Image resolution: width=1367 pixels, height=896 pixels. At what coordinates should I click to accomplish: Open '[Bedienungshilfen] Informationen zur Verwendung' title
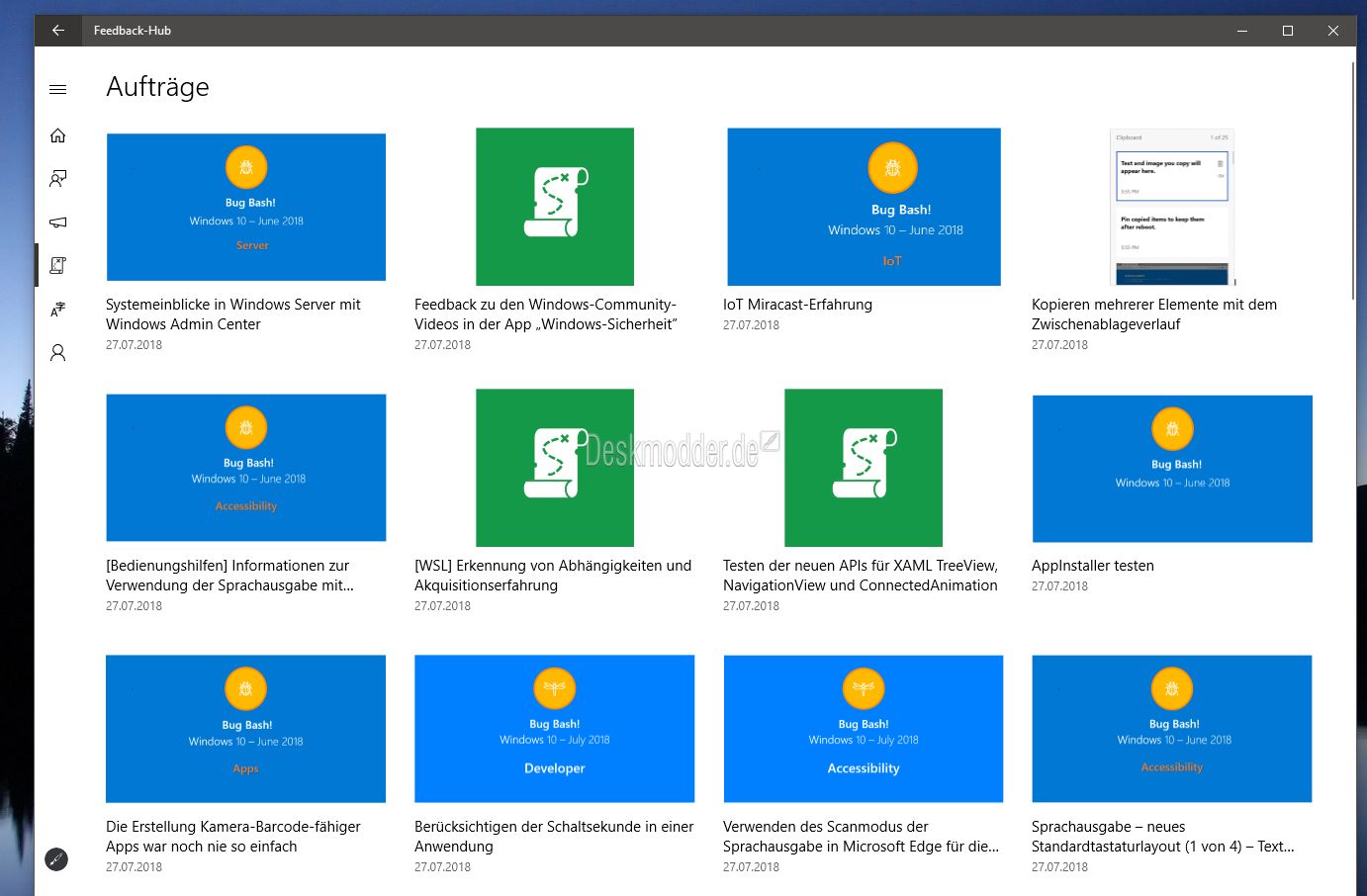click(x=229, y=576)
